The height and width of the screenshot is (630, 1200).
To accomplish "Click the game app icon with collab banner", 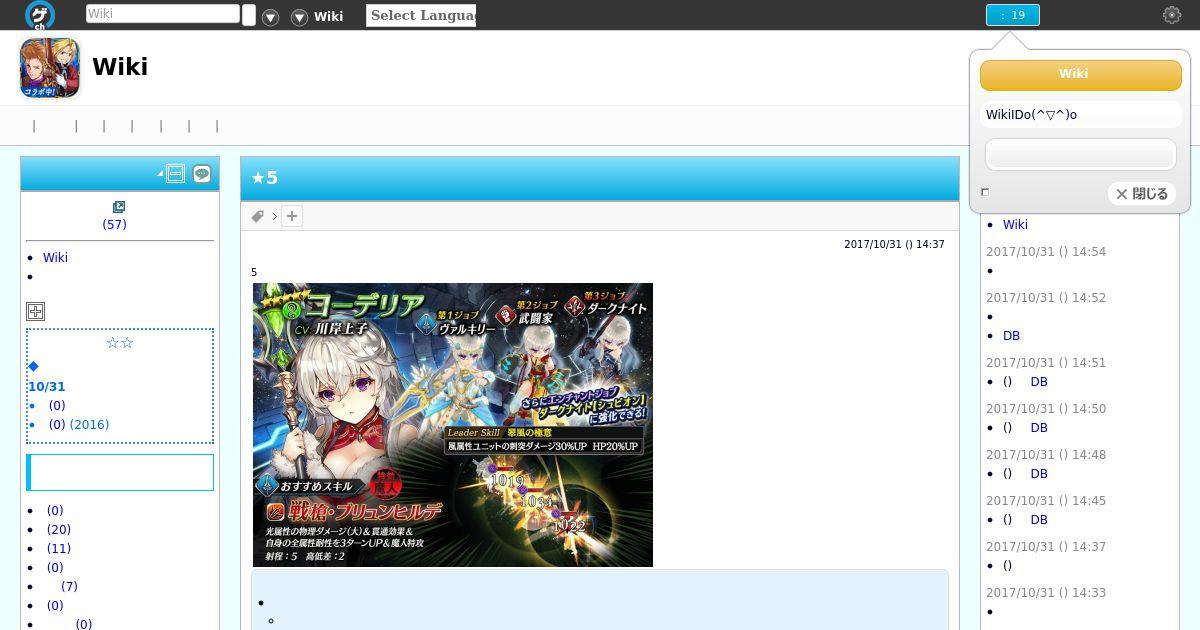I will [50, 67].
